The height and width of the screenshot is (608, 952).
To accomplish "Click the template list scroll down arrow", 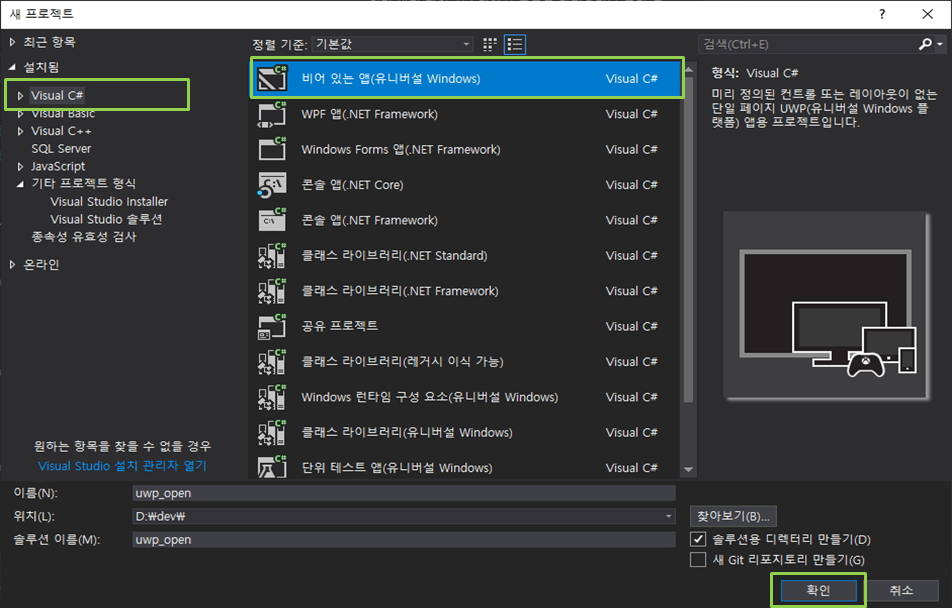I will point(688,469).
